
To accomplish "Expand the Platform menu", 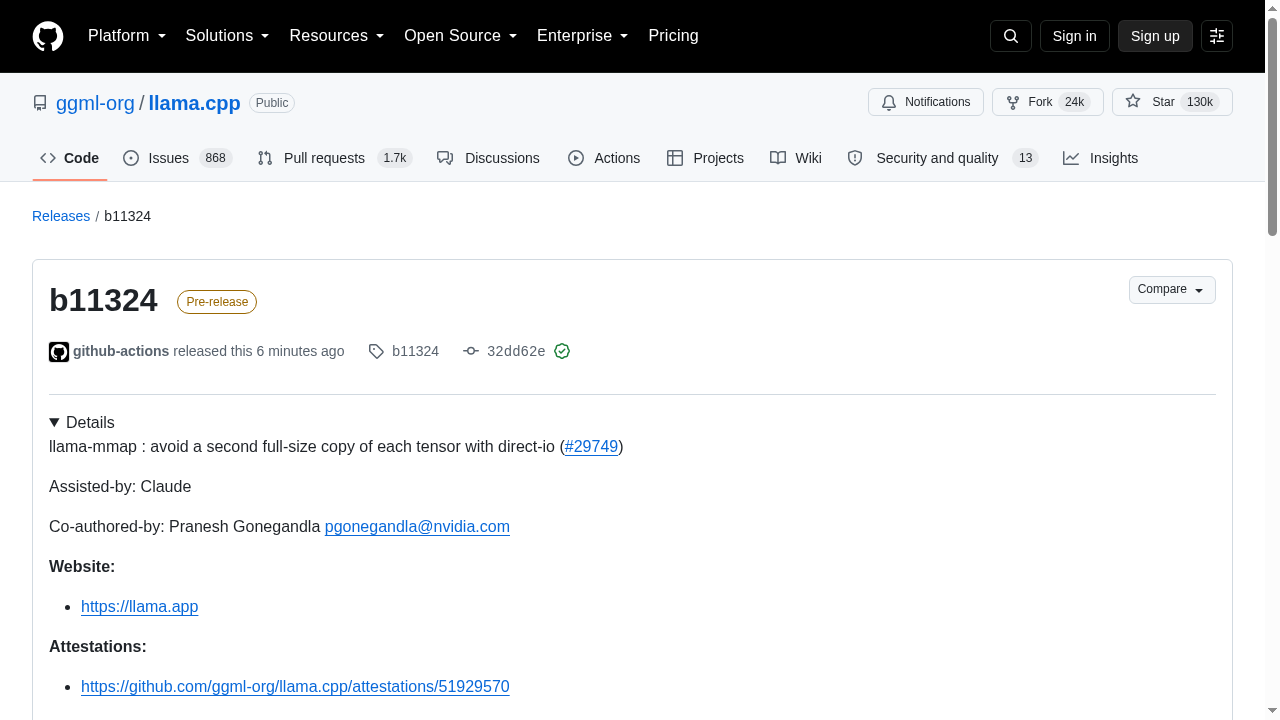I will 127,36.
